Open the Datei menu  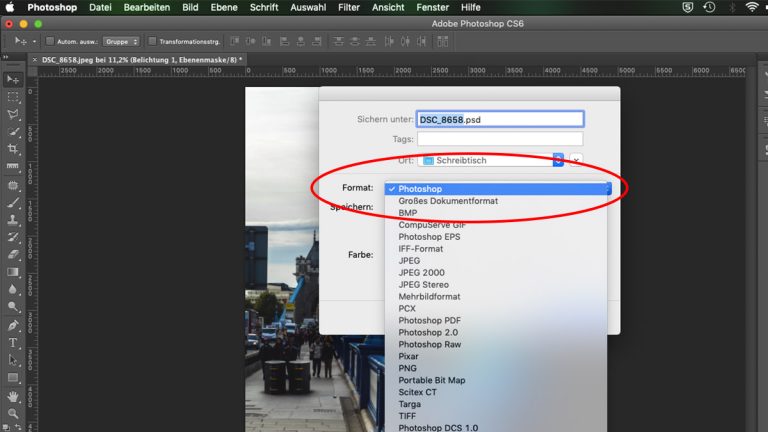click(101, 7)
